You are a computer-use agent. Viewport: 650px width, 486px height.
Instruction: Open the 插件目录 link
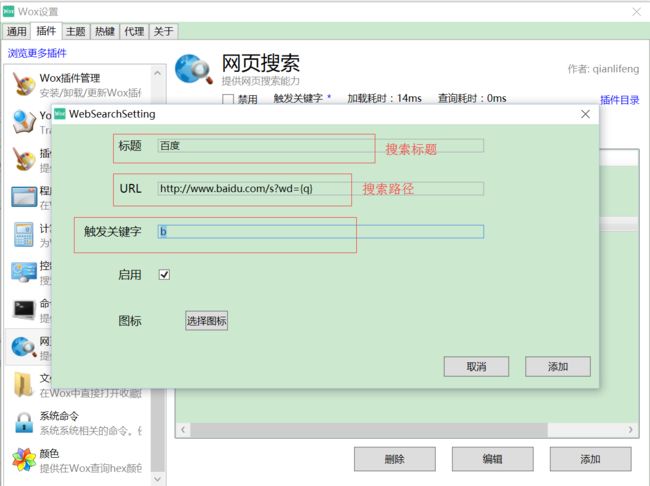click(x=620, y=100)
